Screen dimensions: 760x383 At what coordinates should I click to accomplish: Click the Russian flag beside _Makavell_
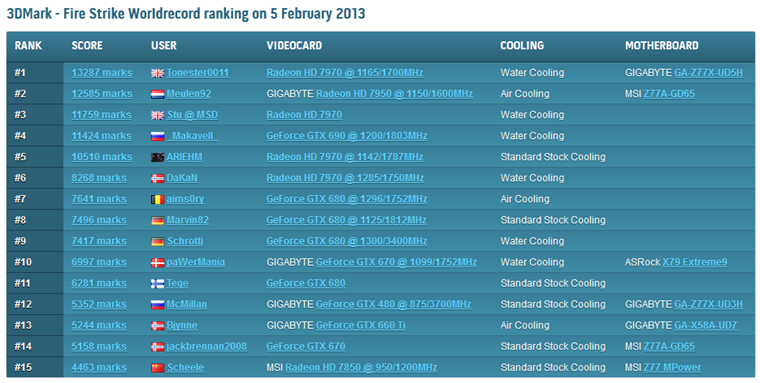pos(158,137)
